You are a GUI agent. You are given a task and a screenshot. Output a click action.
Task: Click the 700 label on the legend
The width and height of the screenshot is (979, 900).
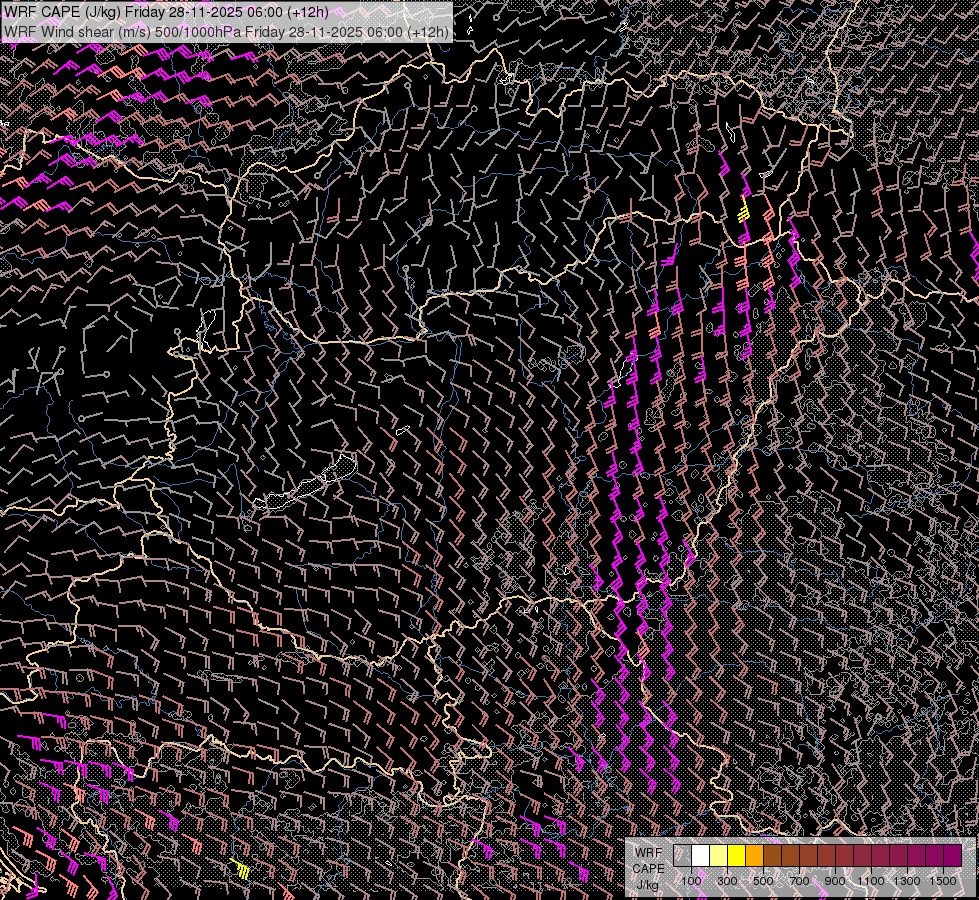point(799,881)
